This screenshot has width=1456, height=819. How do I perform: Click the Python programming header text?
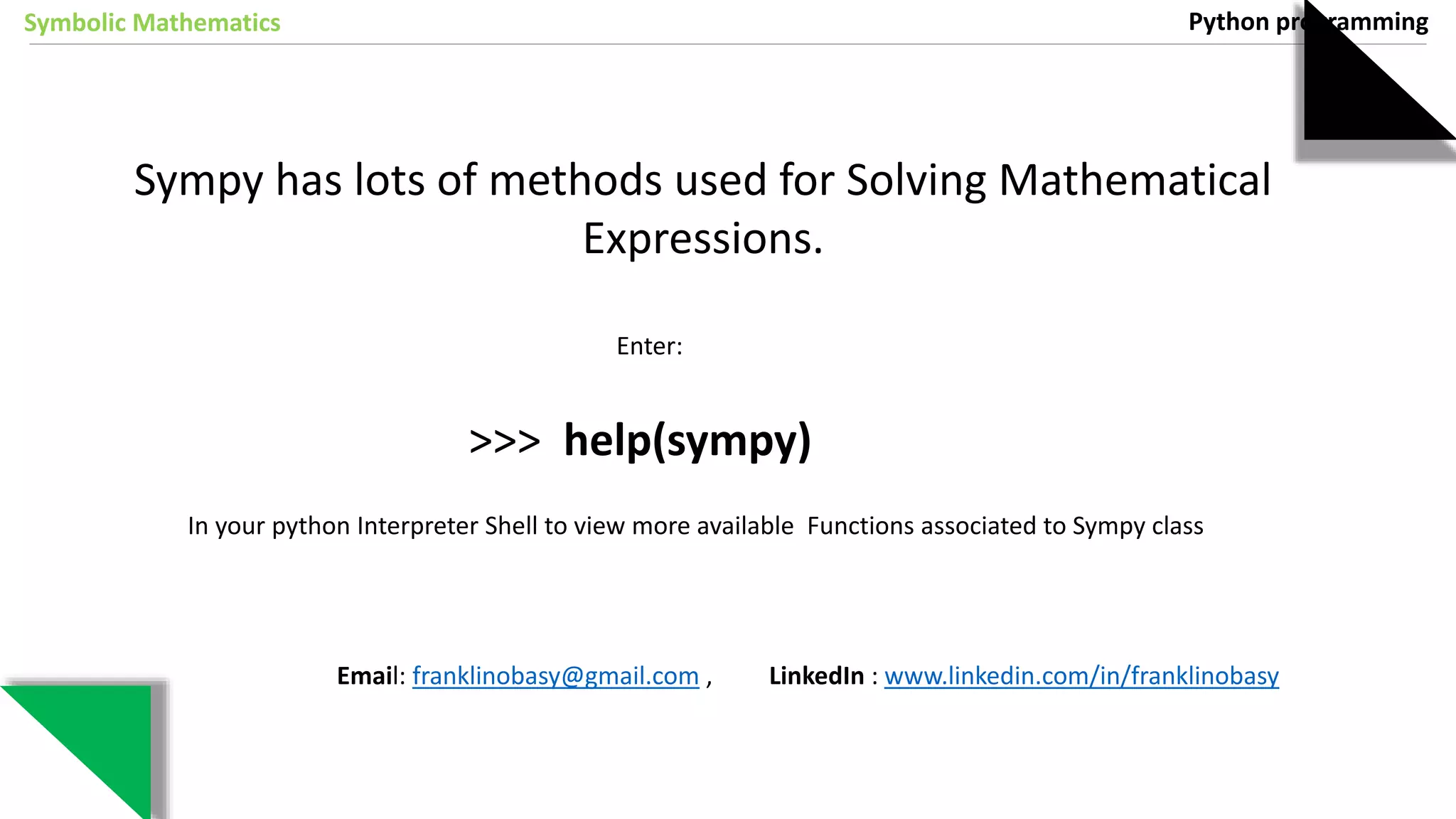[1244, 22]
